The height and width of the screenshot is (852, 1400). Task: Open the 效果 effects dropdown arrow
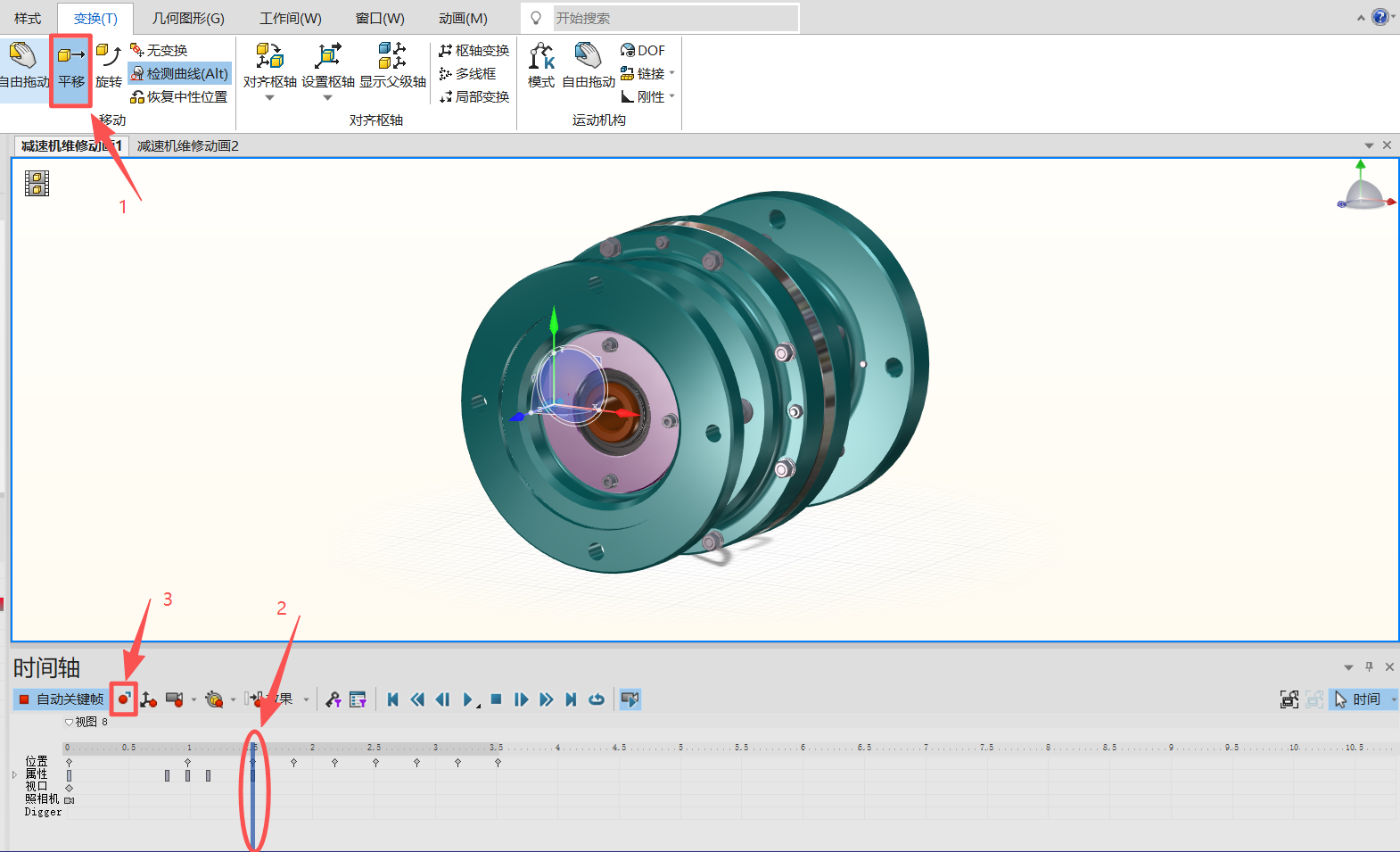click(x=306, y=699)
